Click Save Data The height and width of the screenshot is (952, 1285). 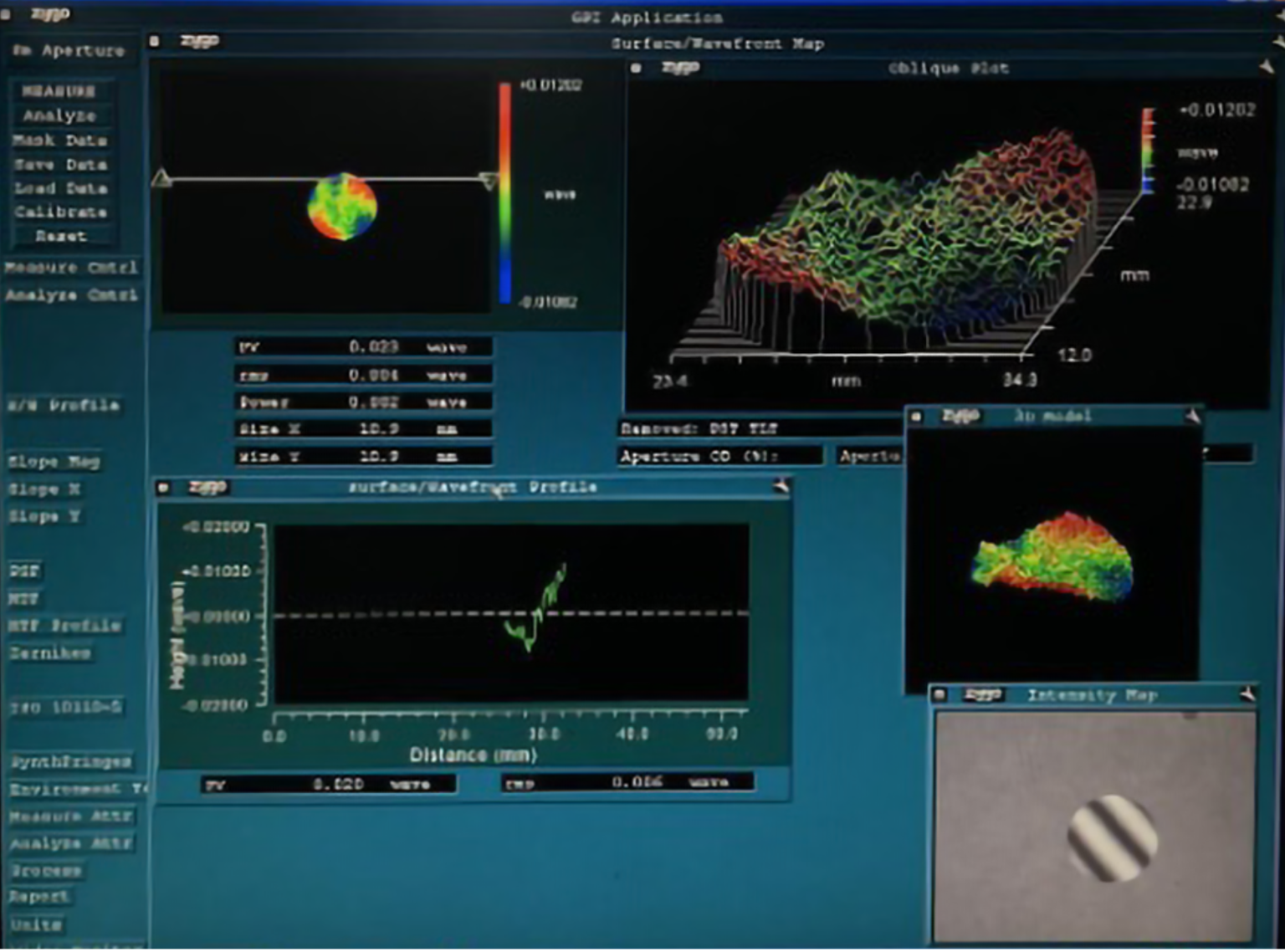[x=59, y=164]
